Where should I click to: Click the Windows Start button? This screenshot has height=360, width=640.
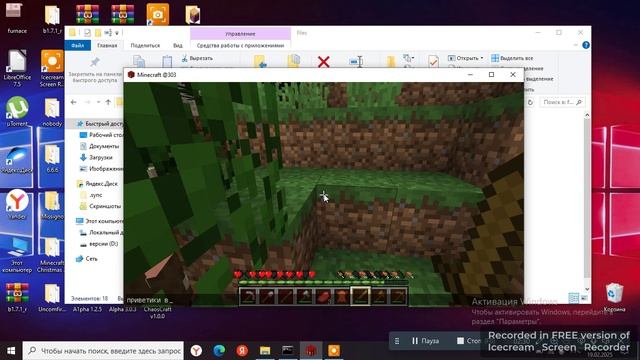click(x=11, y=351)
